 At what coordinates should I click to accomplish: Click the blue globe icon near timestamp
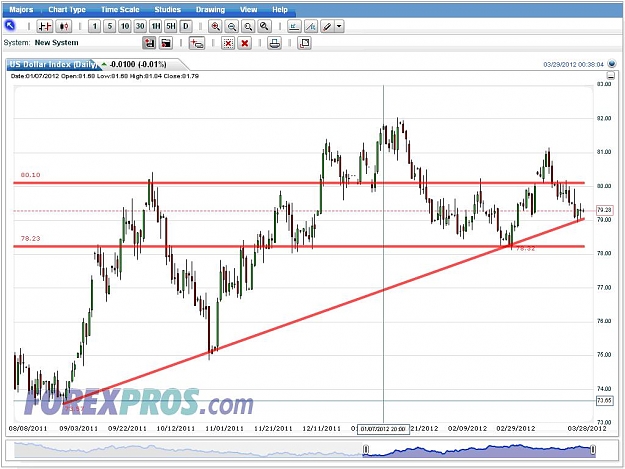pyautogui.click(x=611, y=64)
